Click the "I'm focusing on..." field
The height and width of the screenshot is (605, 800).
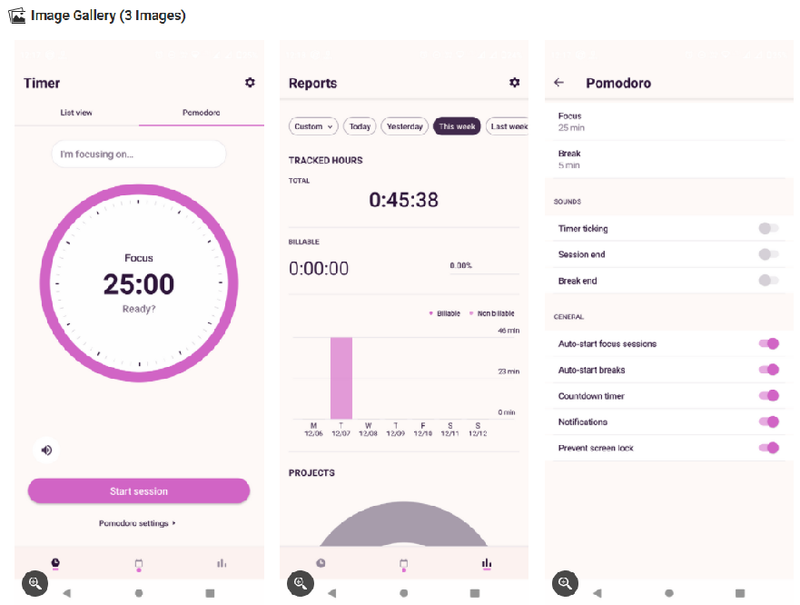pos(139,154)
